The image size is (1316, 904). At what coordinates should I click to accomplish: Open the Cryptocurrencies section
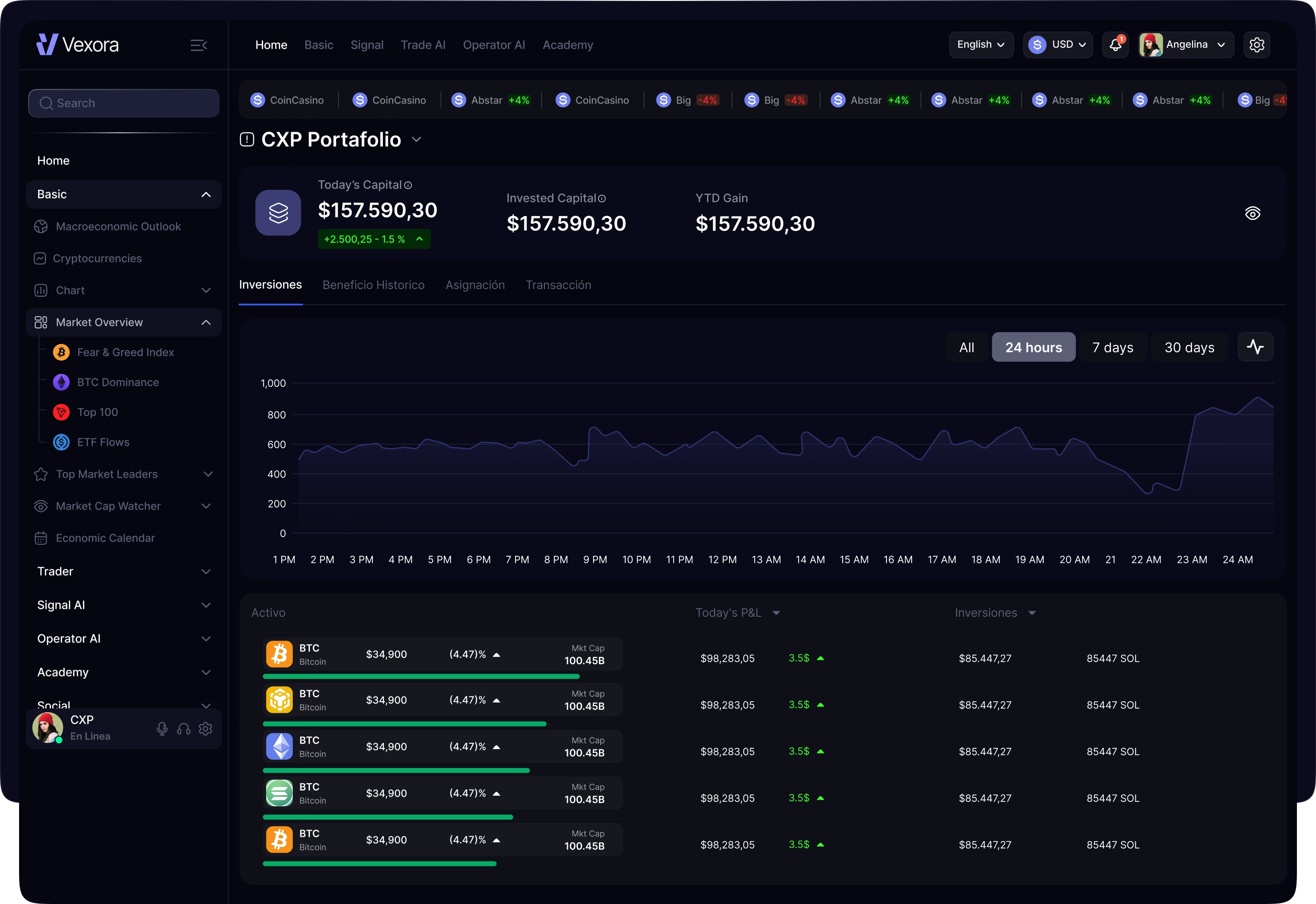(x=97, y=258)
